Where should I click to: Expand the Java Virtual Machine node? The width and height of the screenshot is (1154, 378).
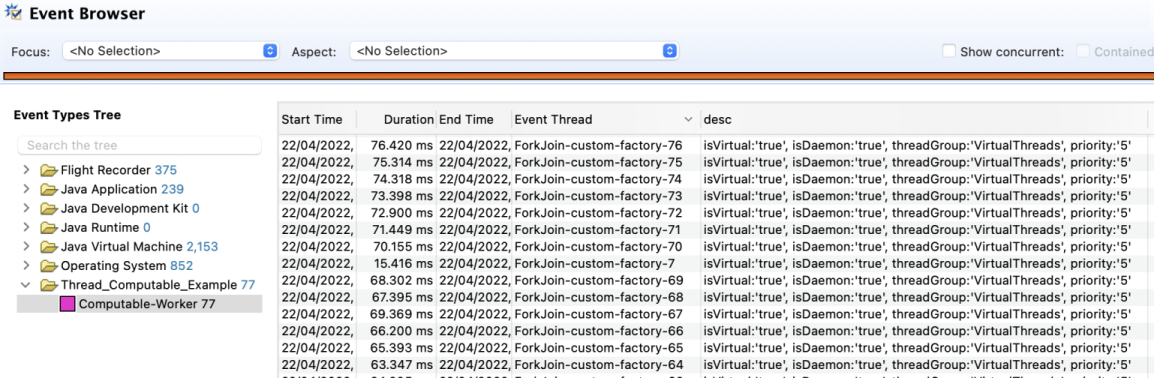(26, 247)
